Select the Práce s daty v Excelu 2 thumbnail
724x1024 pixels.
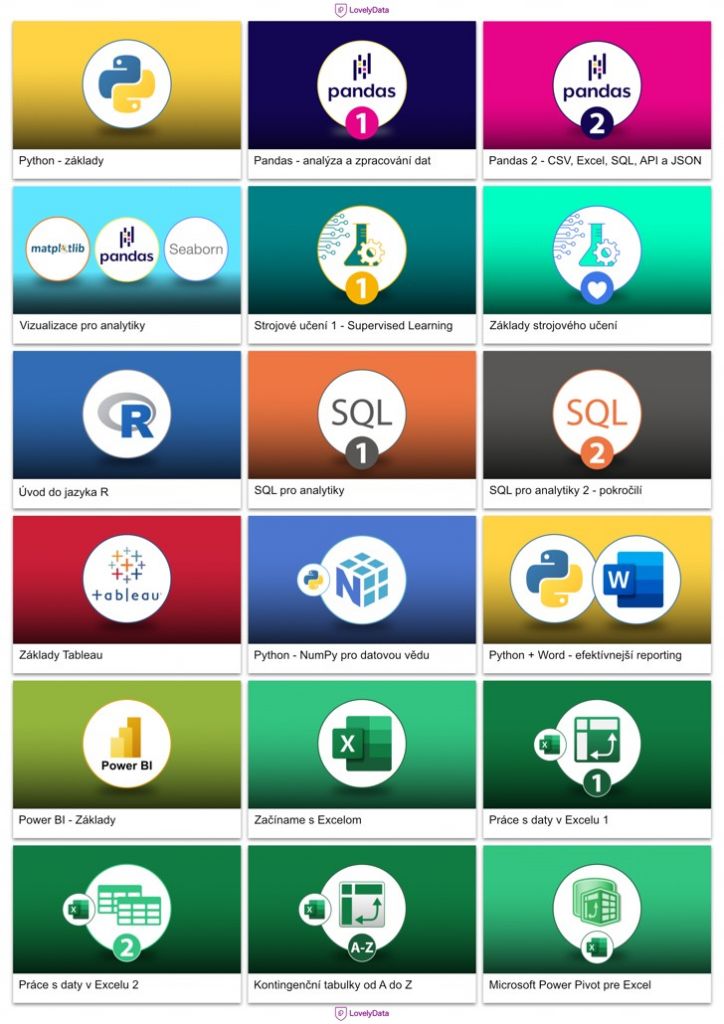click(126, 908)
